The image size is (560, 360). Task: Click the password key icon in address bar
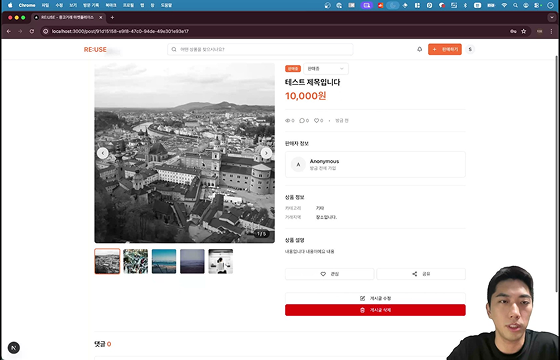[x=513, y=31]
